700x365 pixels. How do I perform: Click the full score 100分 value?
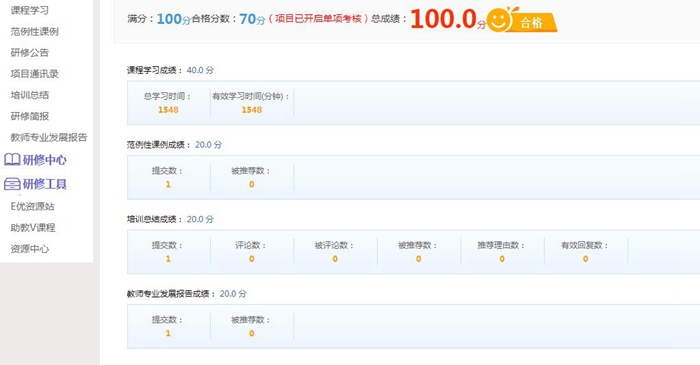click(174, 19)
